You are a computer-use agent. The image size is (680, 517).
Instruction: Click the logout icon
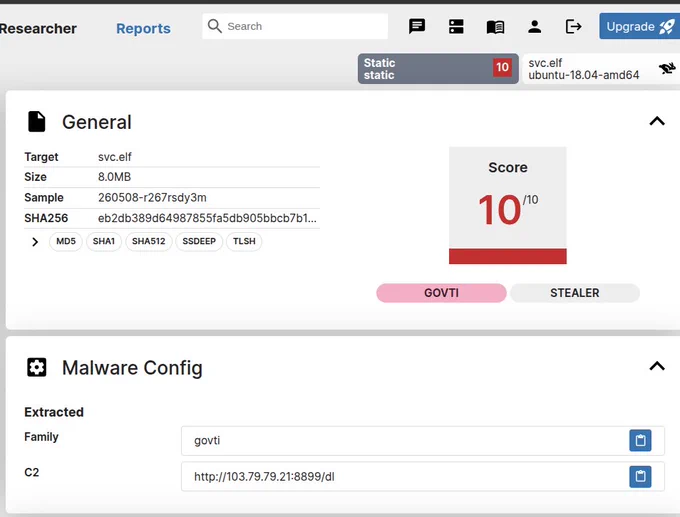pyautogui.click(x=573, y=26)
